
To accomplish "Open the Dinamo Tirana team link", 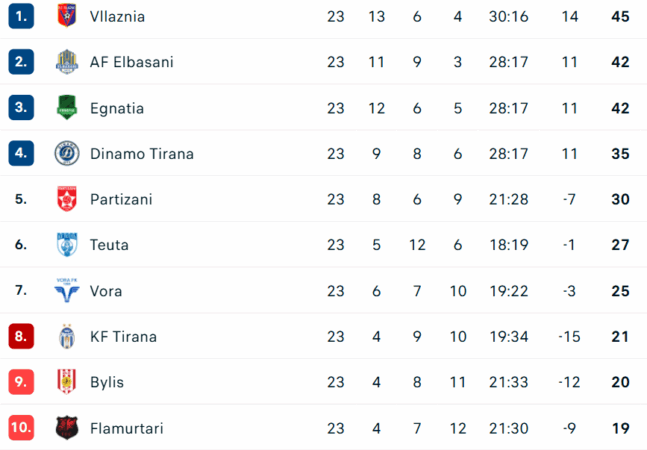I will (x=141, y=154).
